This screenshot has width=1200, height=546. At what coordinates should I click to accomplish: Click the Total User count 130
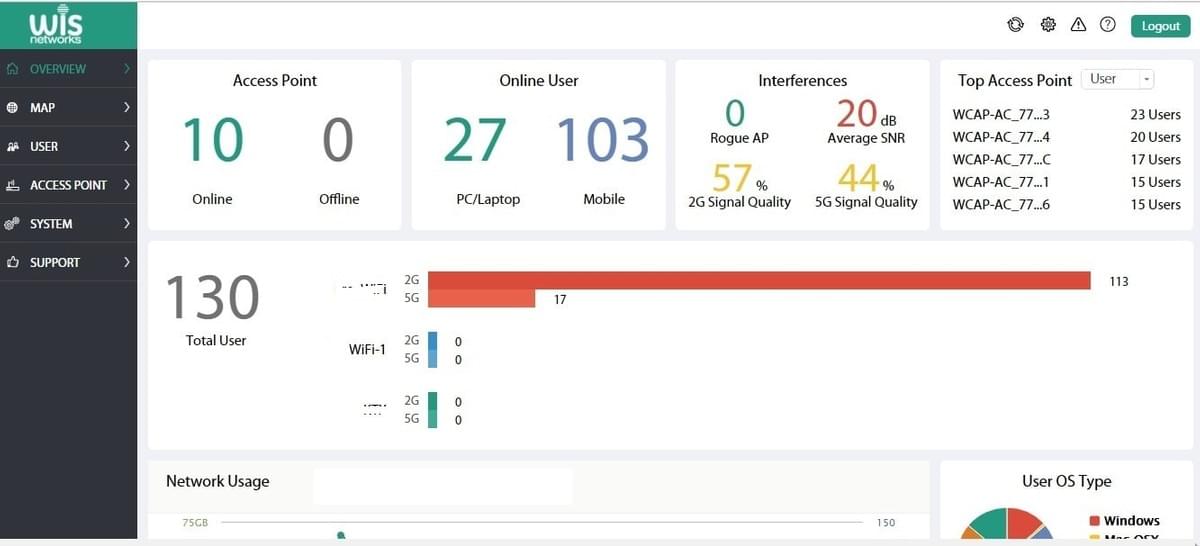[x=212, y=297]
